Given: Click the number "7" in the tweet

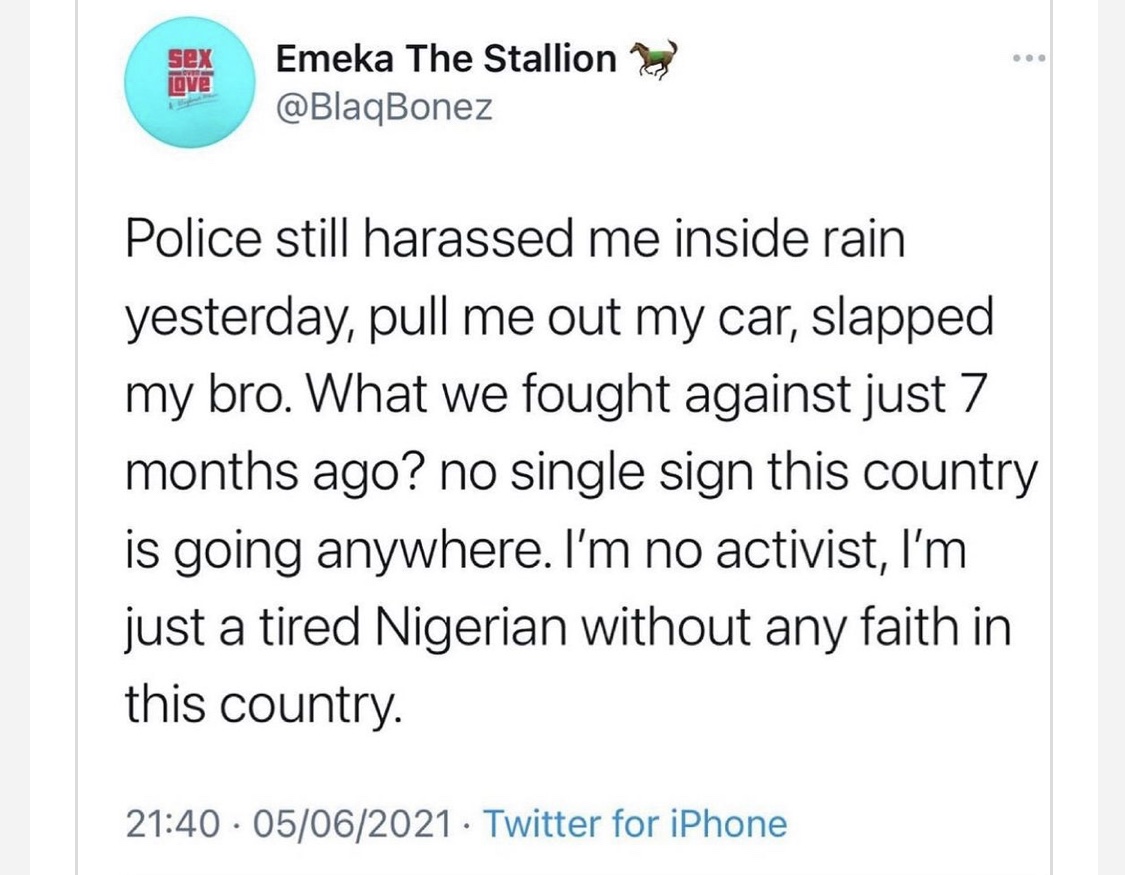Looking at the screenshot, I should (961, 397).
